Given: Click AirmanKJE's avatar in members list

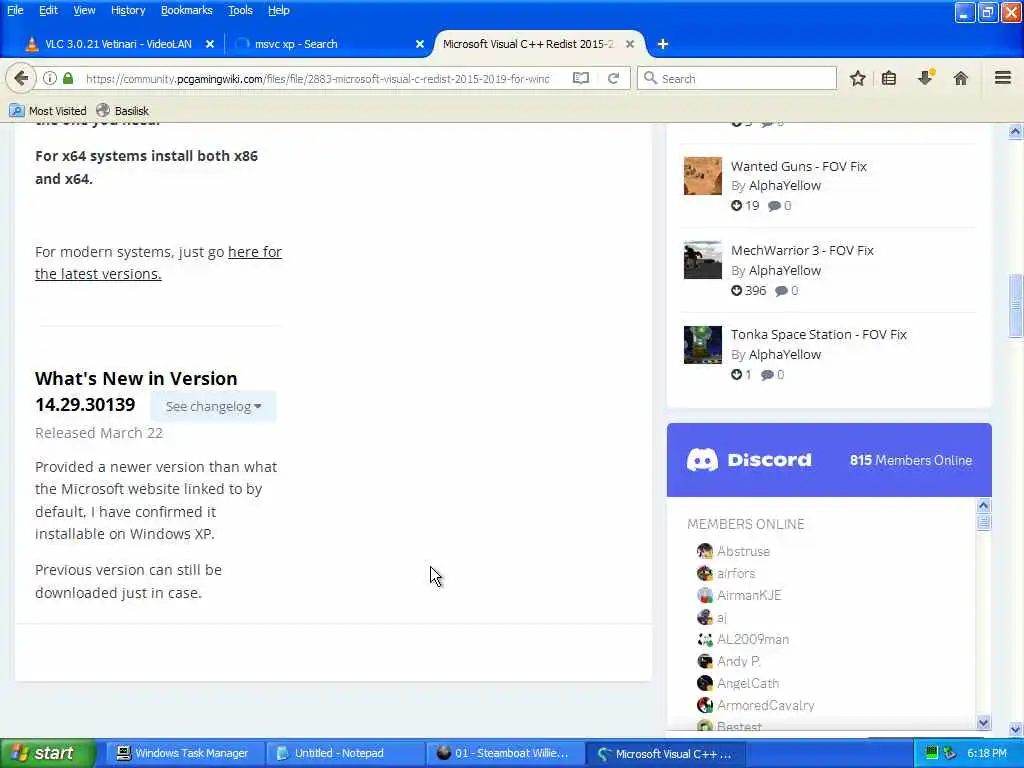Looking at the screenshot, I should pyautogui.click(x=705, y=595).
